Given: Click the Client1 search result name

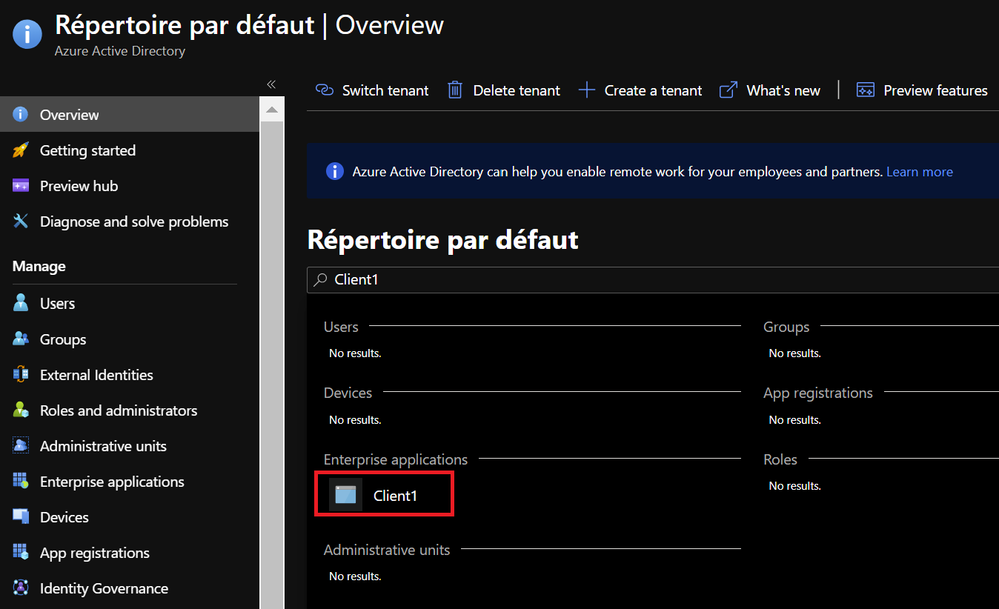Looking at the screenshot, I should [x=395, y=496].
